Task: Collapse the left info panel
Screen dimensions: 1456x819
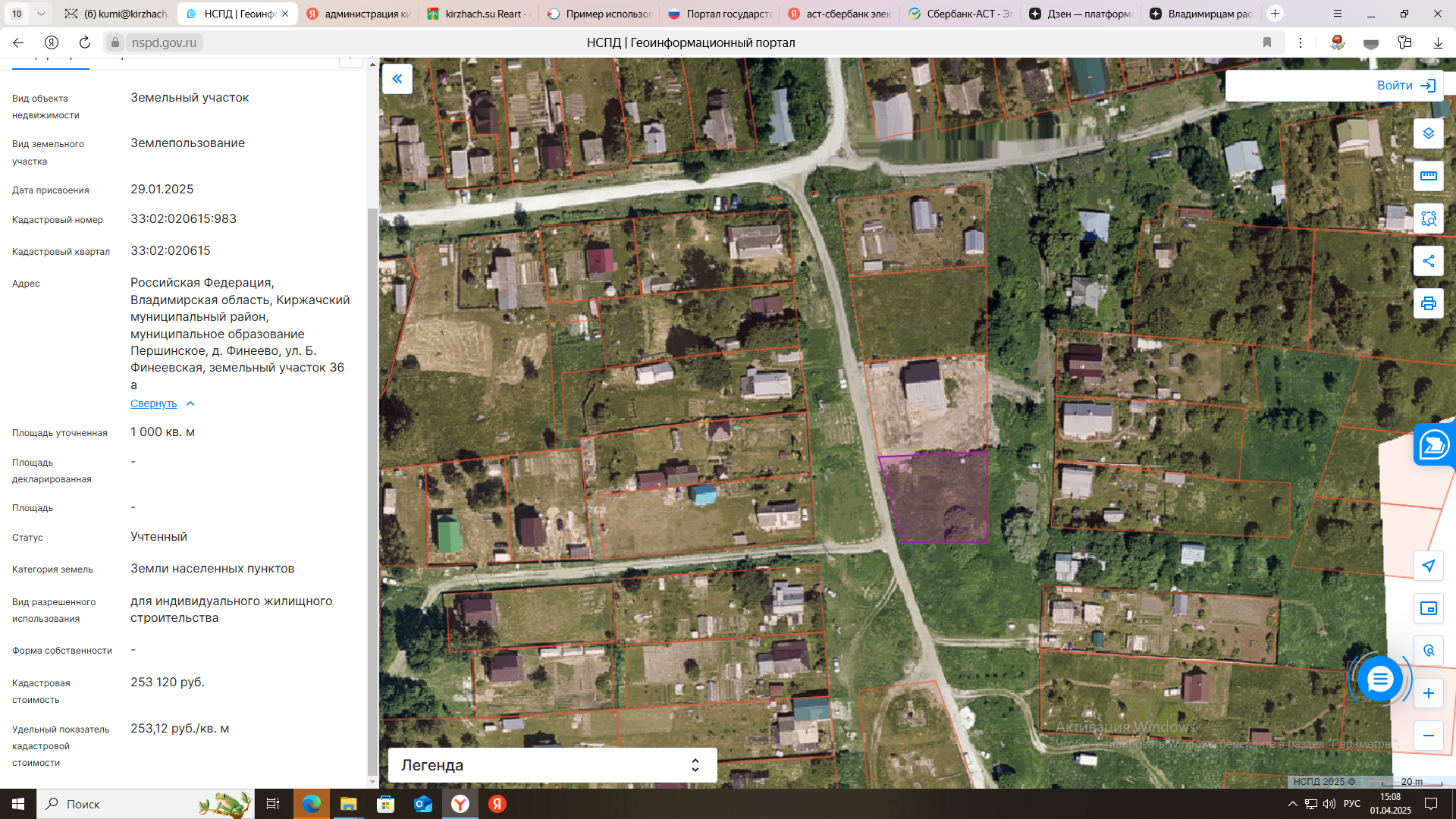Action: click(397, 79)
